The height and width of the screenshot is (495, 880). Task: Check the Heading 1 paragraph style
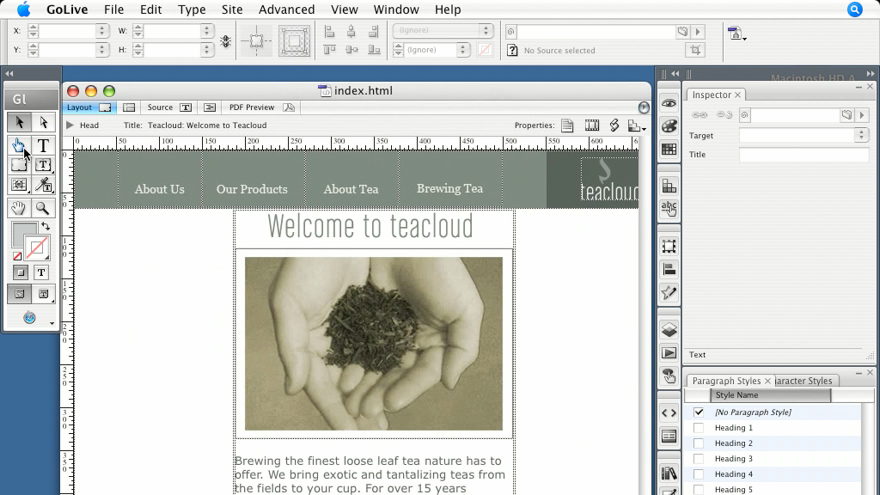(698, 428)
